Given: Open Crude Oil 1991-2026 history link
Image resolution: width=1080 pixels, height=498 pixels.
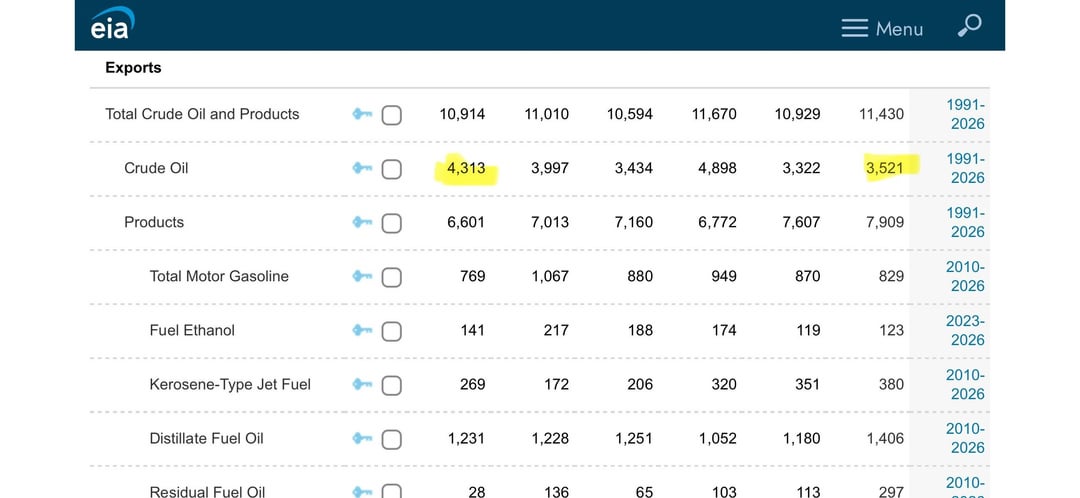Looking at the screenshot, I should coord(967,168).
